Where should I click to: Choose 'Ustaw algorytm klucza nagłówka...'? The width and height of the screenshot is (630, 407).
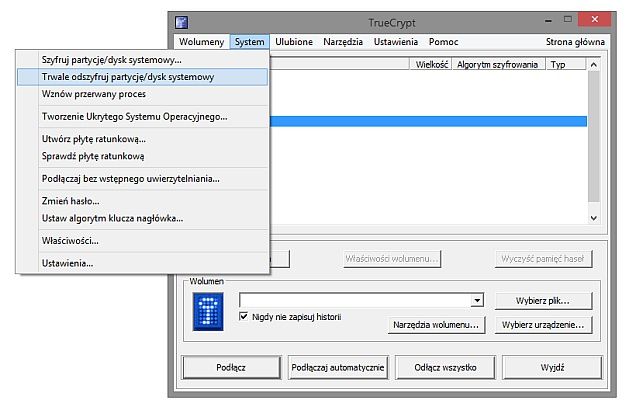click(x=142, y=218)
